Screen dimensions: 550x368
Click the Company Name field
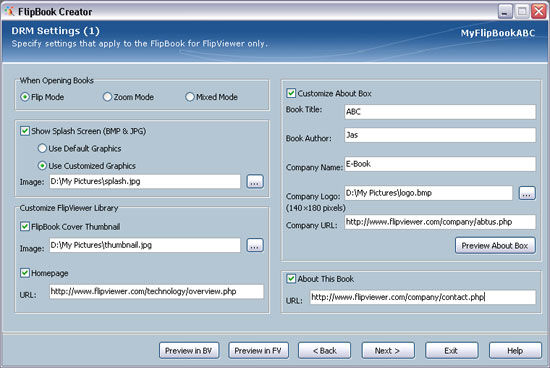pos(440,164)
